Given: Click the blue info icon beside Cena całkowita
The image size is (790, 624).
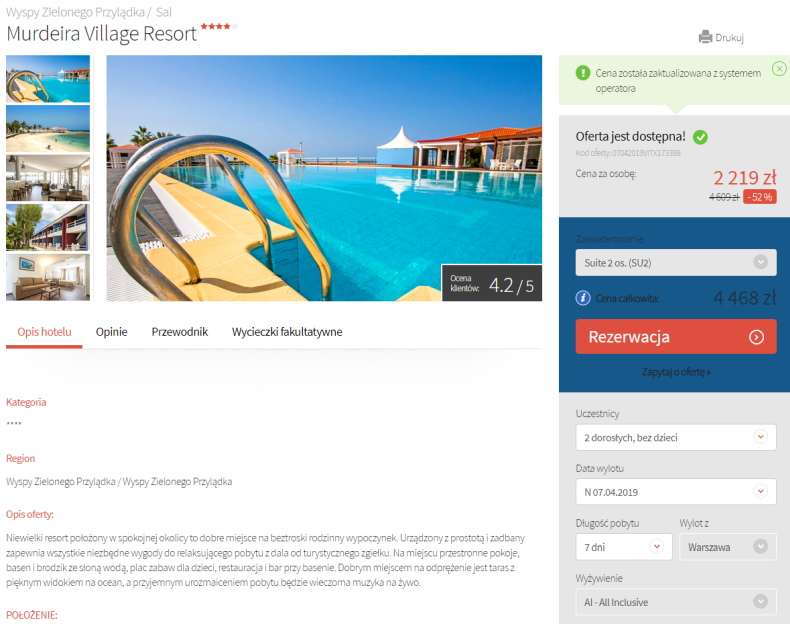Looking at the screenshot, I should [x=582, y=298].
